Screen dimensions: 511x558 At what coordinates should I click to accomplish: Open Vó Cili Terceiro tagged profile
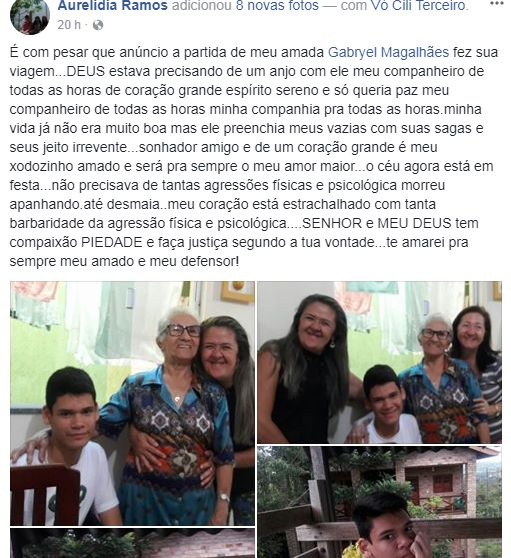[419, 5]
